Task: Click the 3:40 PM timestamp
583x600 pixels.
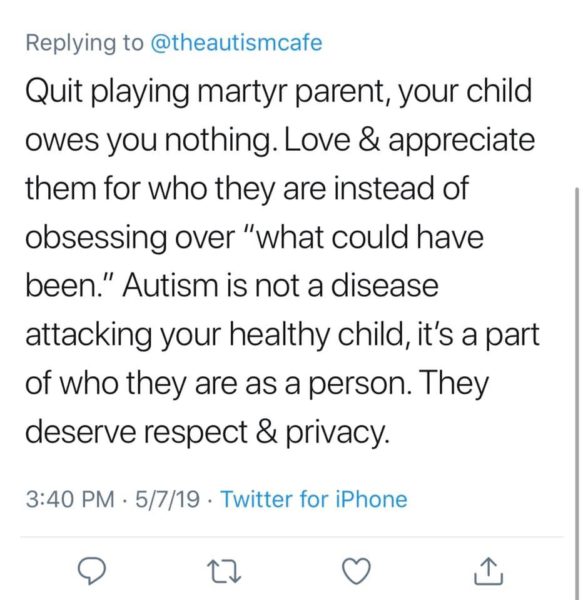Action: coord(70,499)
